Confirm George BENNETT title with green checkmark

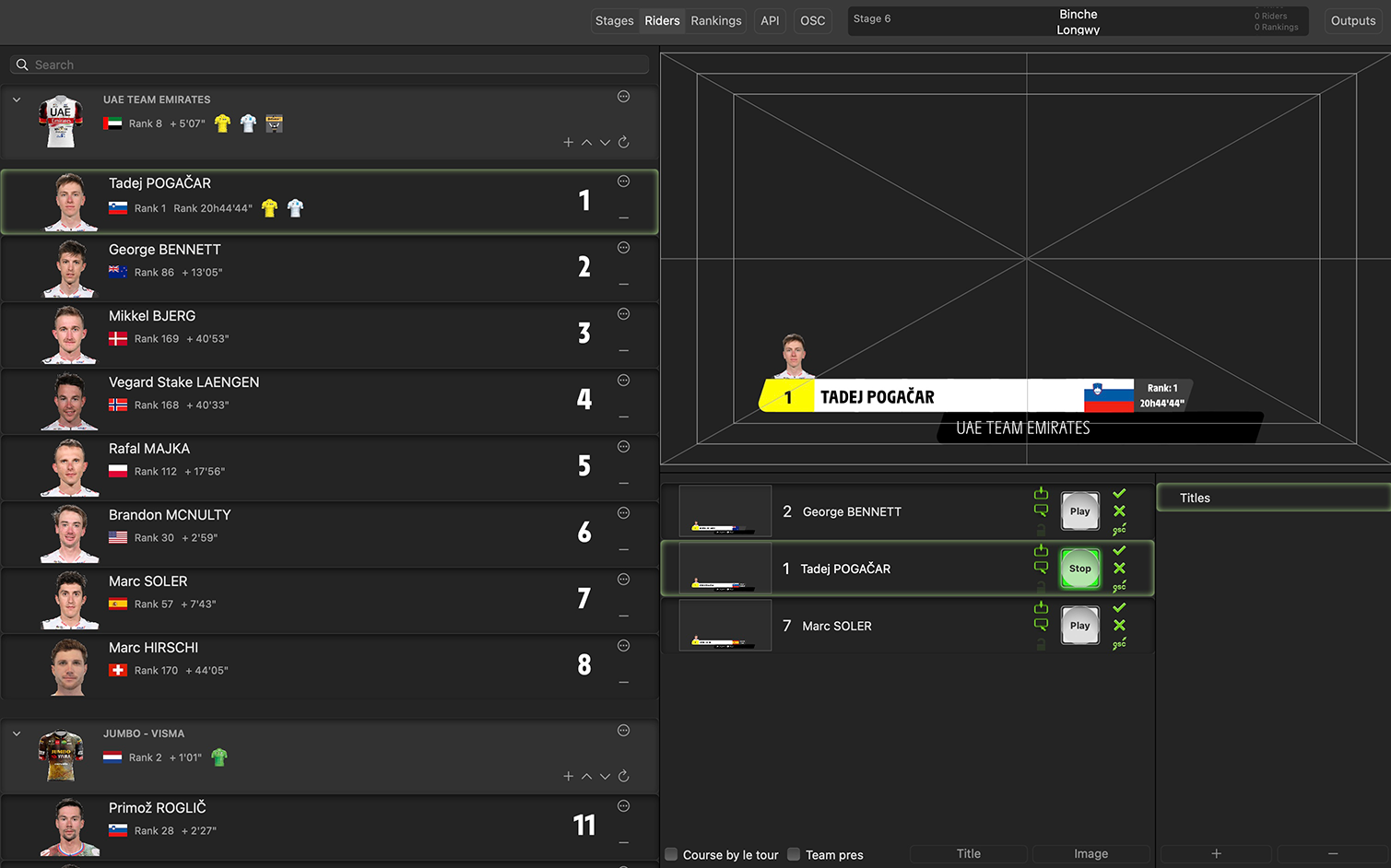(1119, 494)
